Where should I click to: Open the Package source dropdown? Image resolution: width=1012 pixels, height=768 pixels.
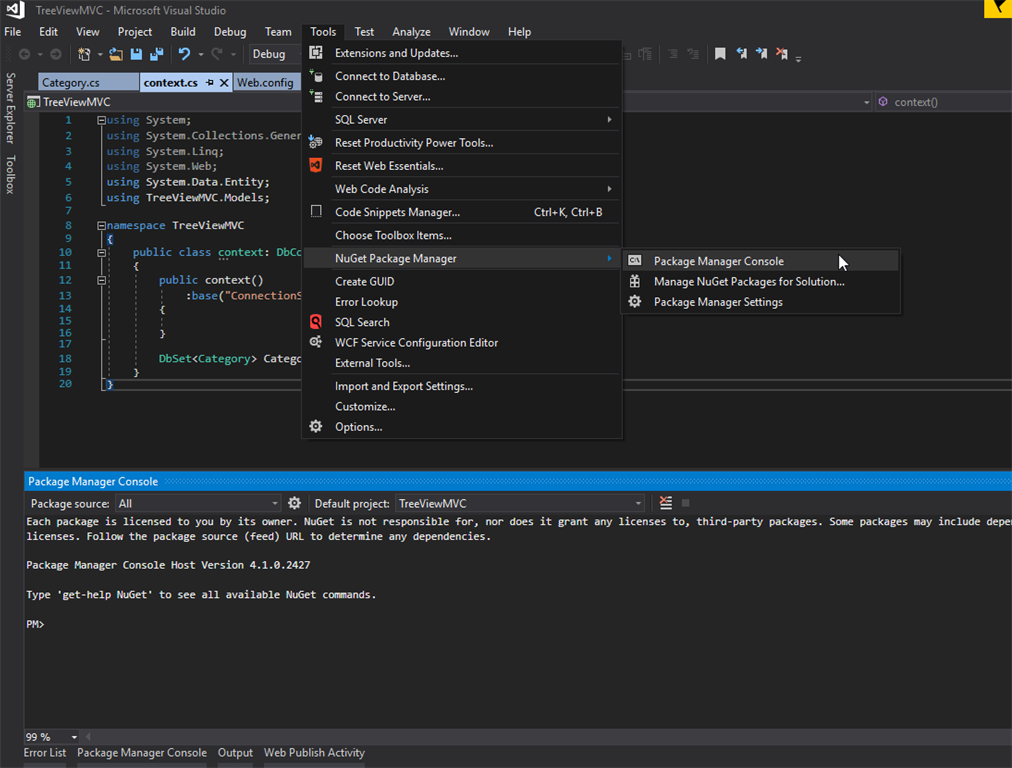[274, 503]
